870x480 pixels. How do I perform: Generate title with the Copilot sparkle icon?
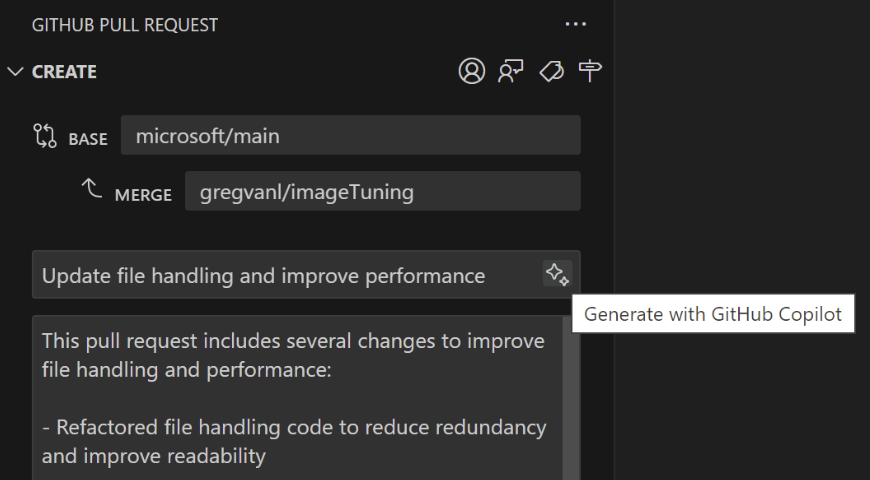click(x=557, y=274)
